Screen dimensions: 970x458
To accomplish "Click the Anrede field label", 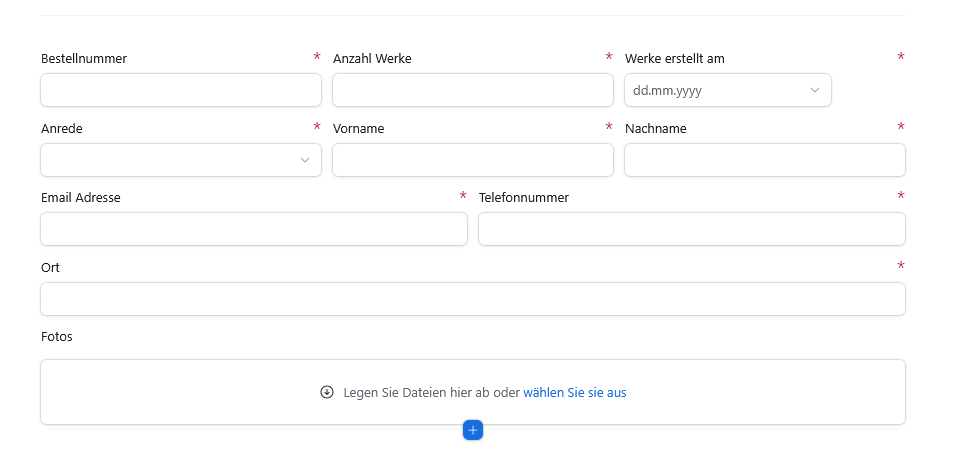I will (x=62, y=129).
